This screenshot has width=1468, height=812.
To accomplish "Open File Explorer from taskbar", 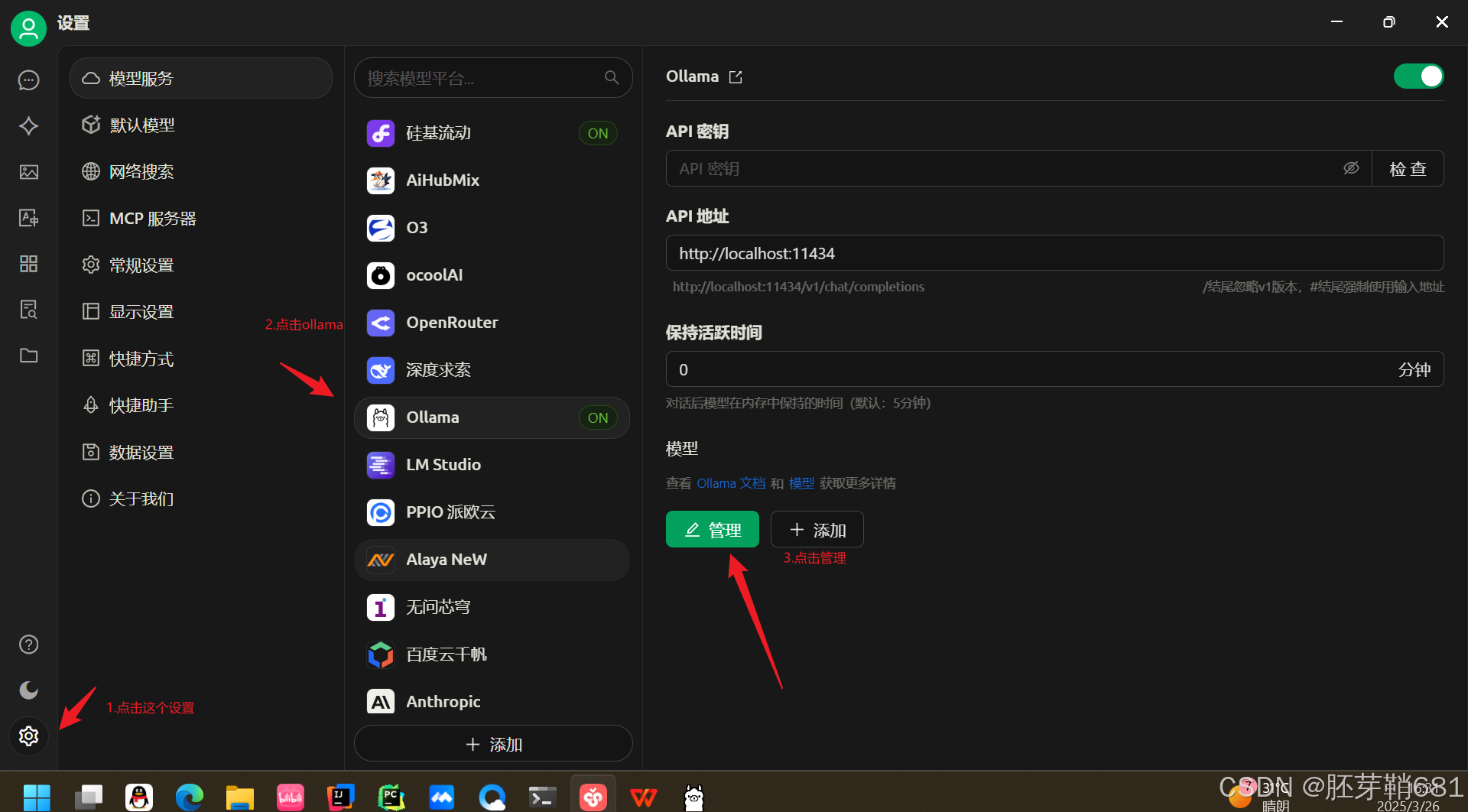I will tap(239, 797).
